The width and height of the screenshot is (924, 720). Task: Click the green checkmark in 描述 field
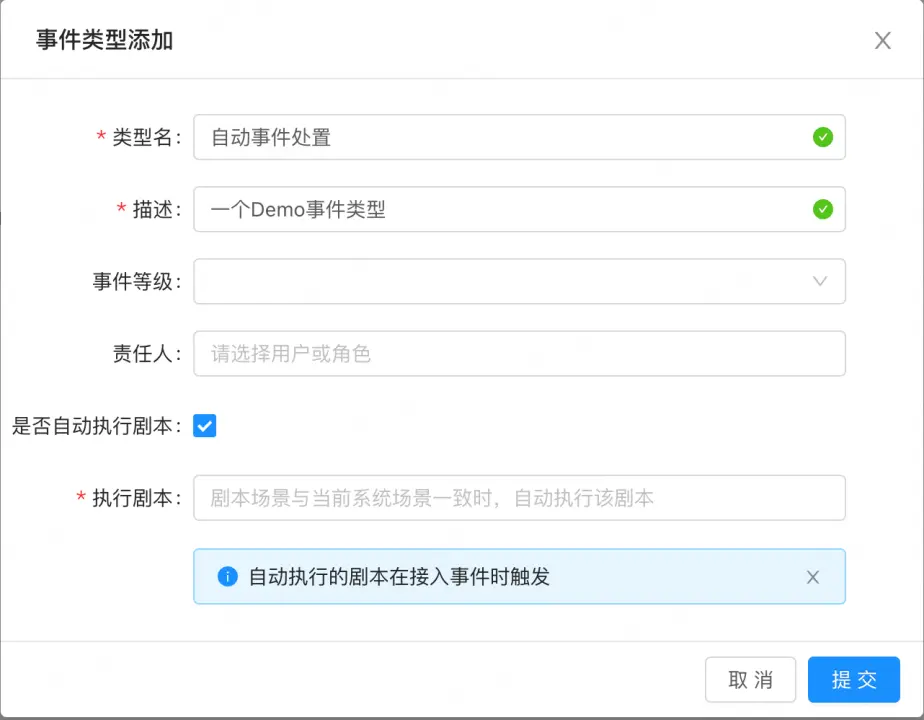822,209
